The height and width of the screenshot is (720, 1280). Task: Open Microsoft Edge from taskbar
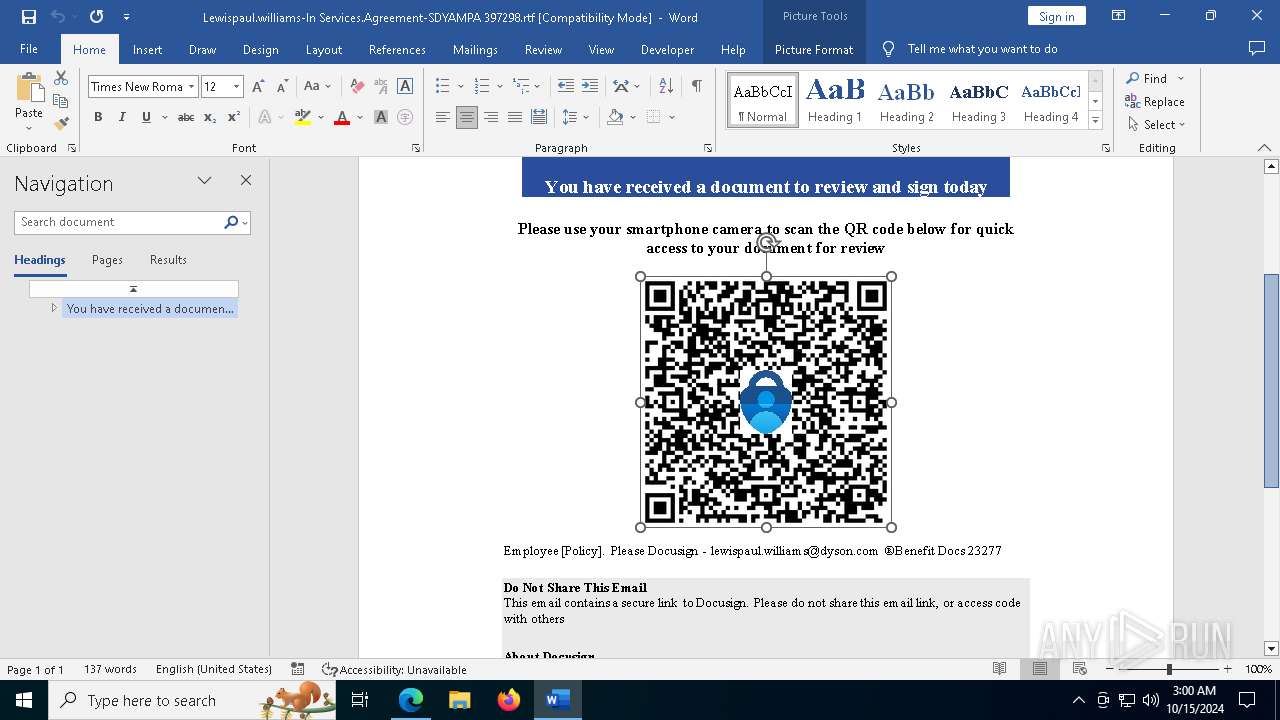pos(411,700)
